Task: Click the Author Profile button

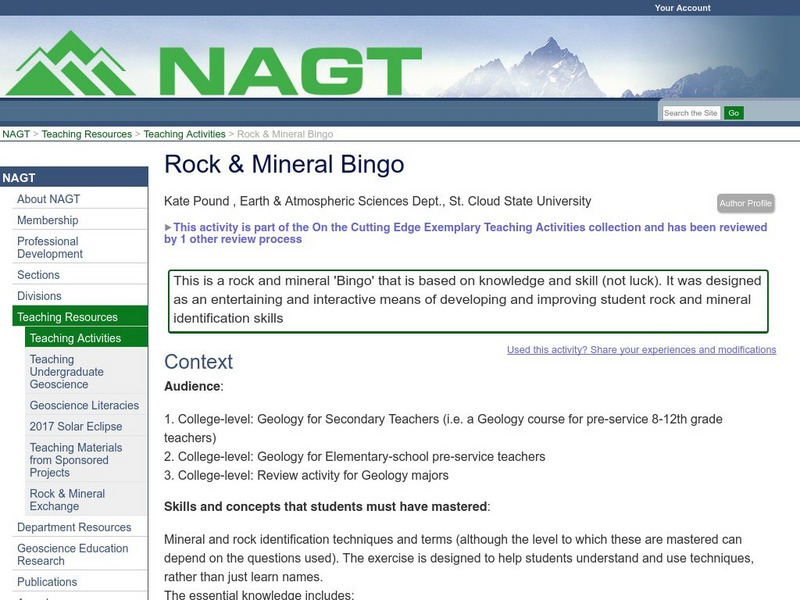Action: [x=745, y=202]
